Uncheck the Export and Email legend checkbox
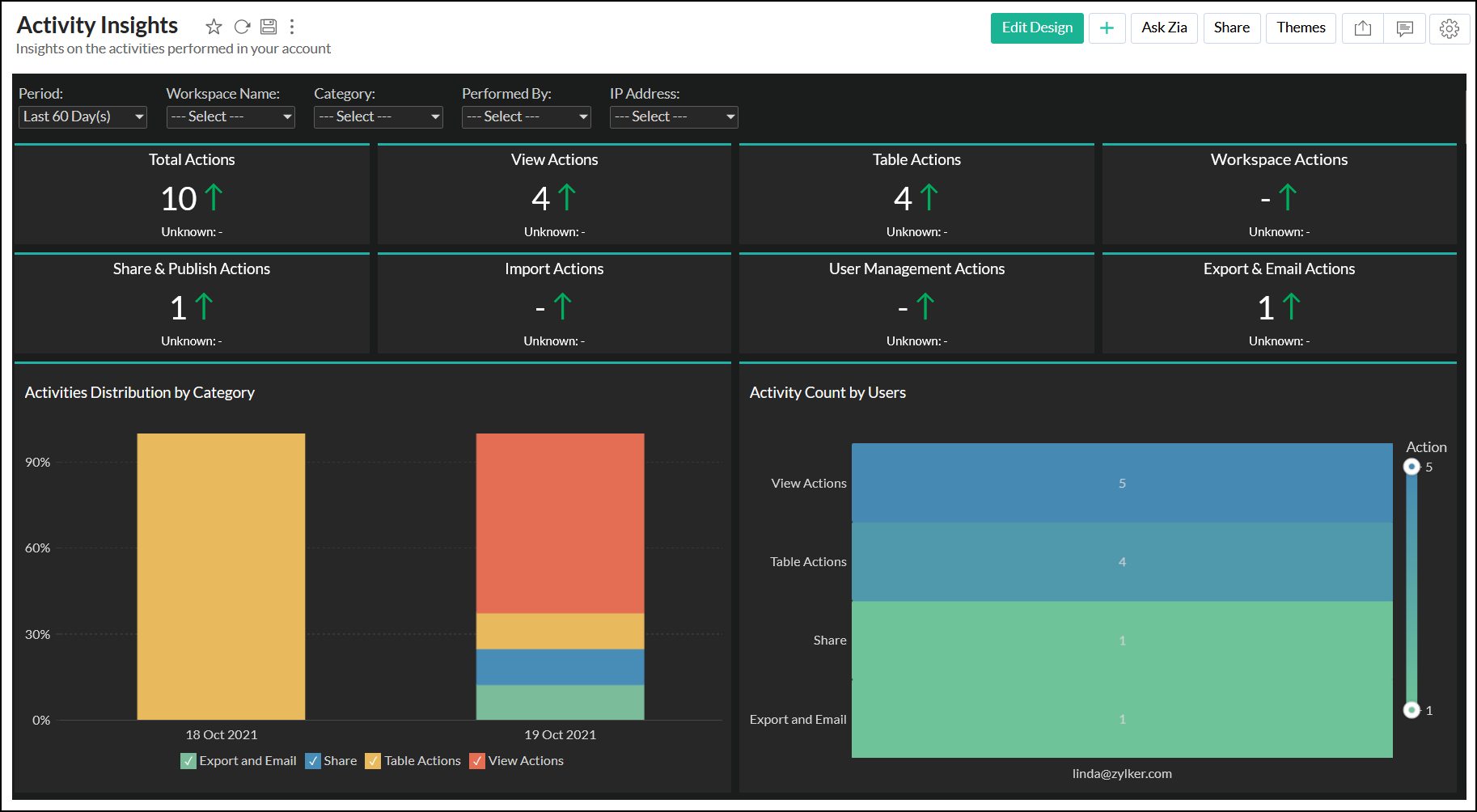This screenshot has width=1477, height=812. [188, 761]
